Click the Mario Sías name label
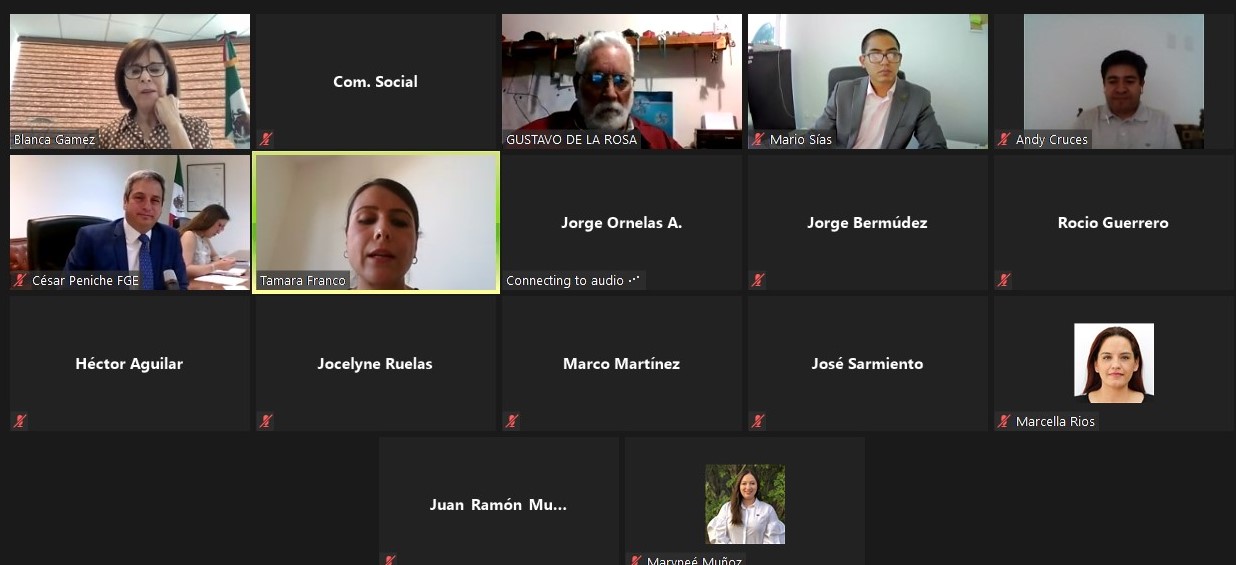Viewport: 1236px width, 565px height. click(x=801, y=139)
